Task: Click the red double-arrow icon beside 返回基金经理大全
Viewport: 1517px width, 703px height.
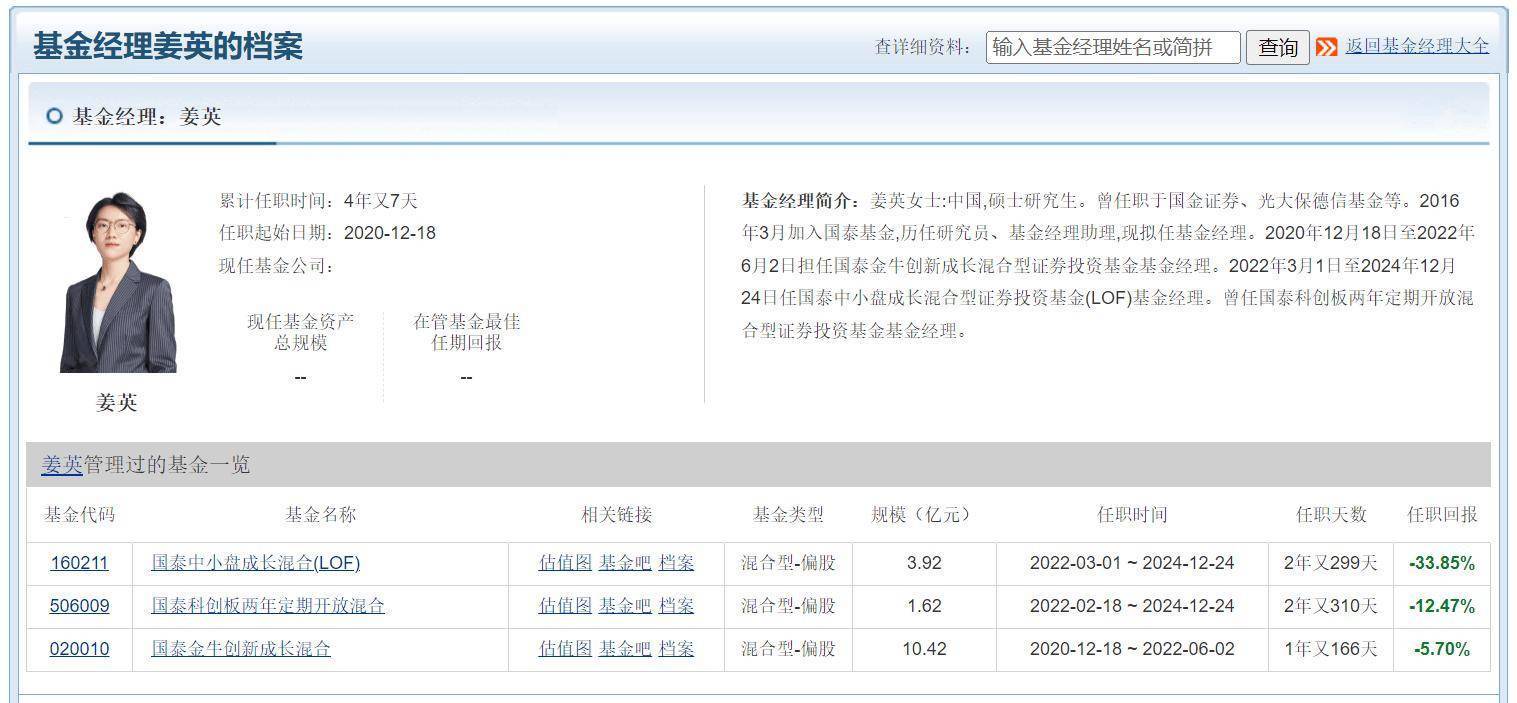Action: (1329, 46)
